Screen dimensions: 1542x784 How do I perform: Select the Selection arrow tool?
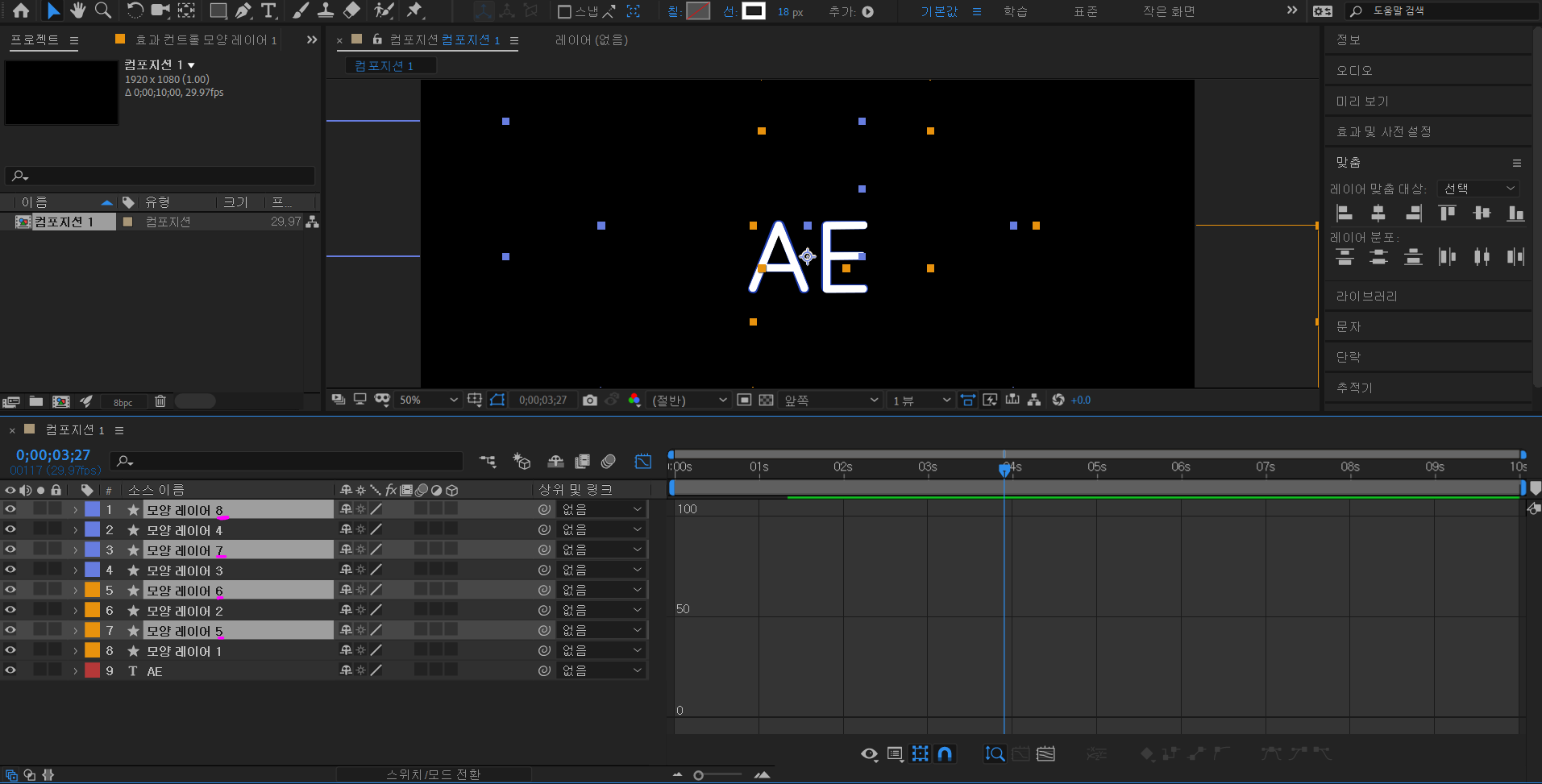tap(52, 10)
